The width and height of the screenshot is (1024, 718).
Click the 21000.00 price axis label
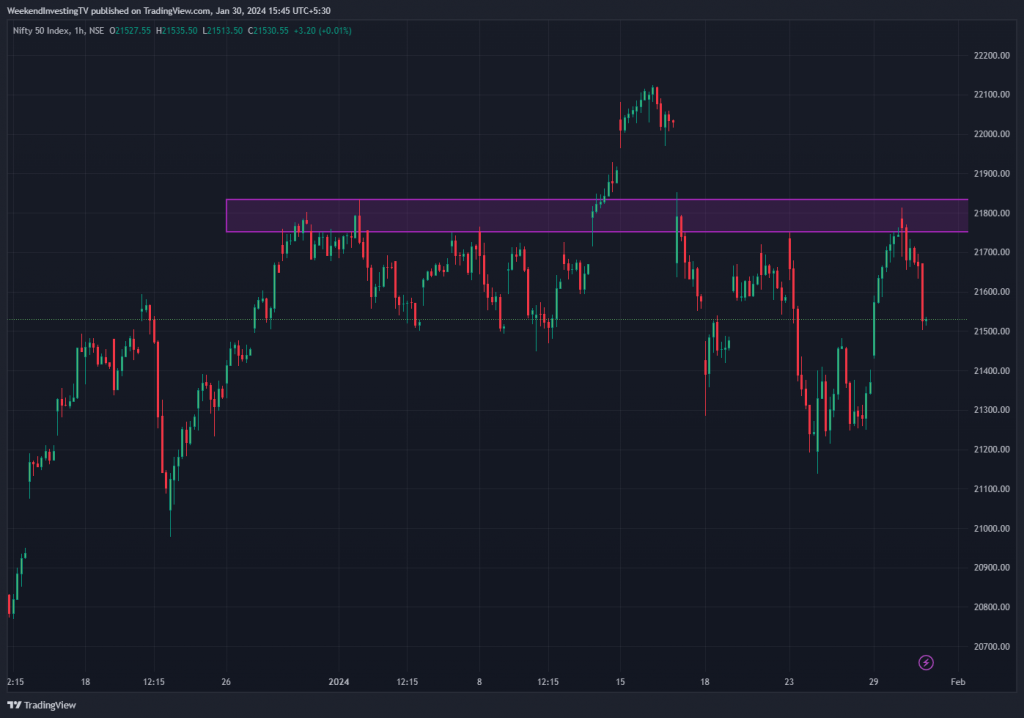pos(991,529)
